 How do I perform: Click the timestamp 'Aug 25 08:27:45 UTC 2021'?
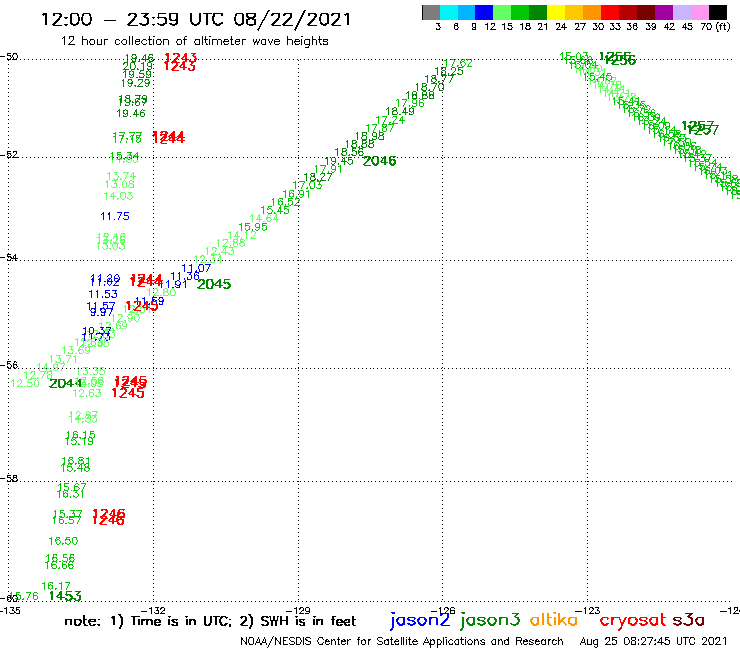(653, 642)
